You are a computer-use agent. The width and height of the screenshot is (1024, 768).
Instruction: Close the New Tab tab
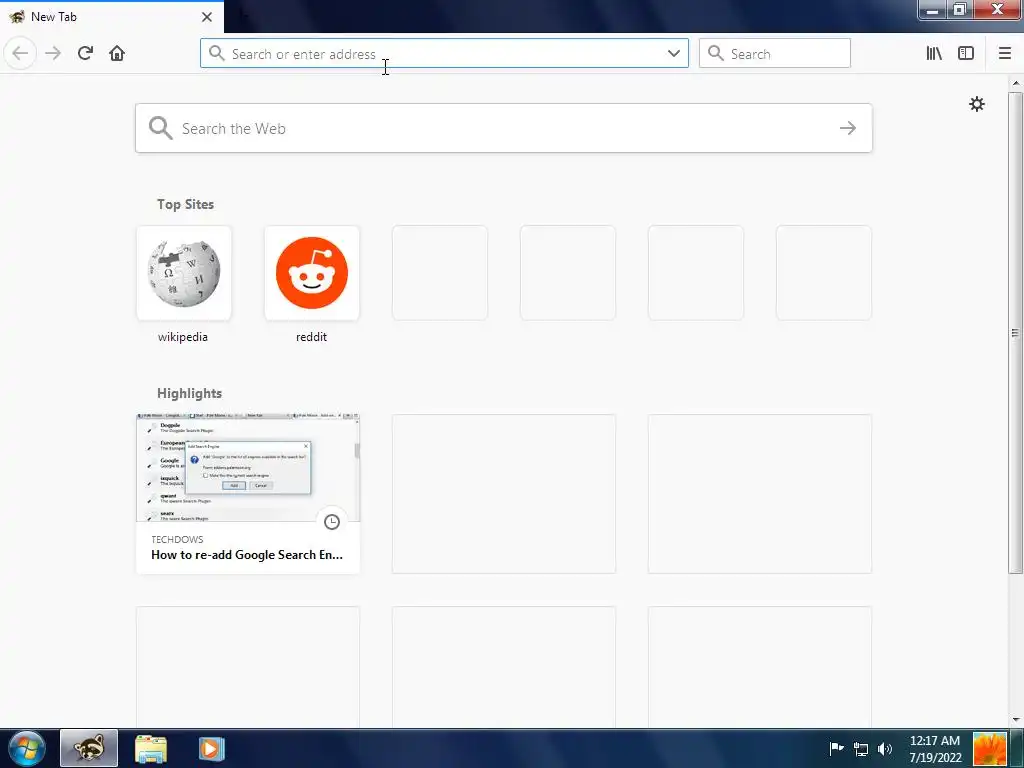point(207,17)
